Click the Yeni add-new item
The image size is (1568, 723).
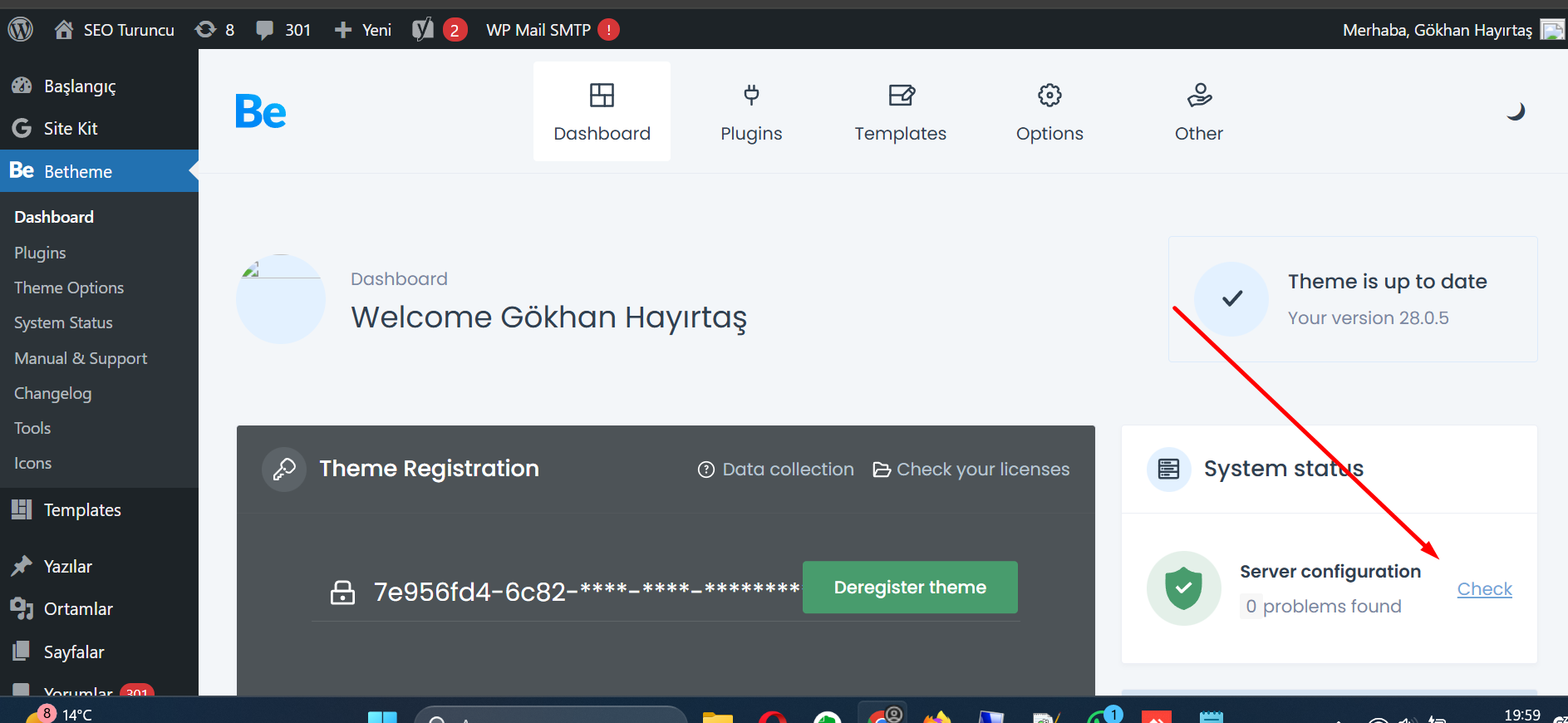[x=362, y=30]
